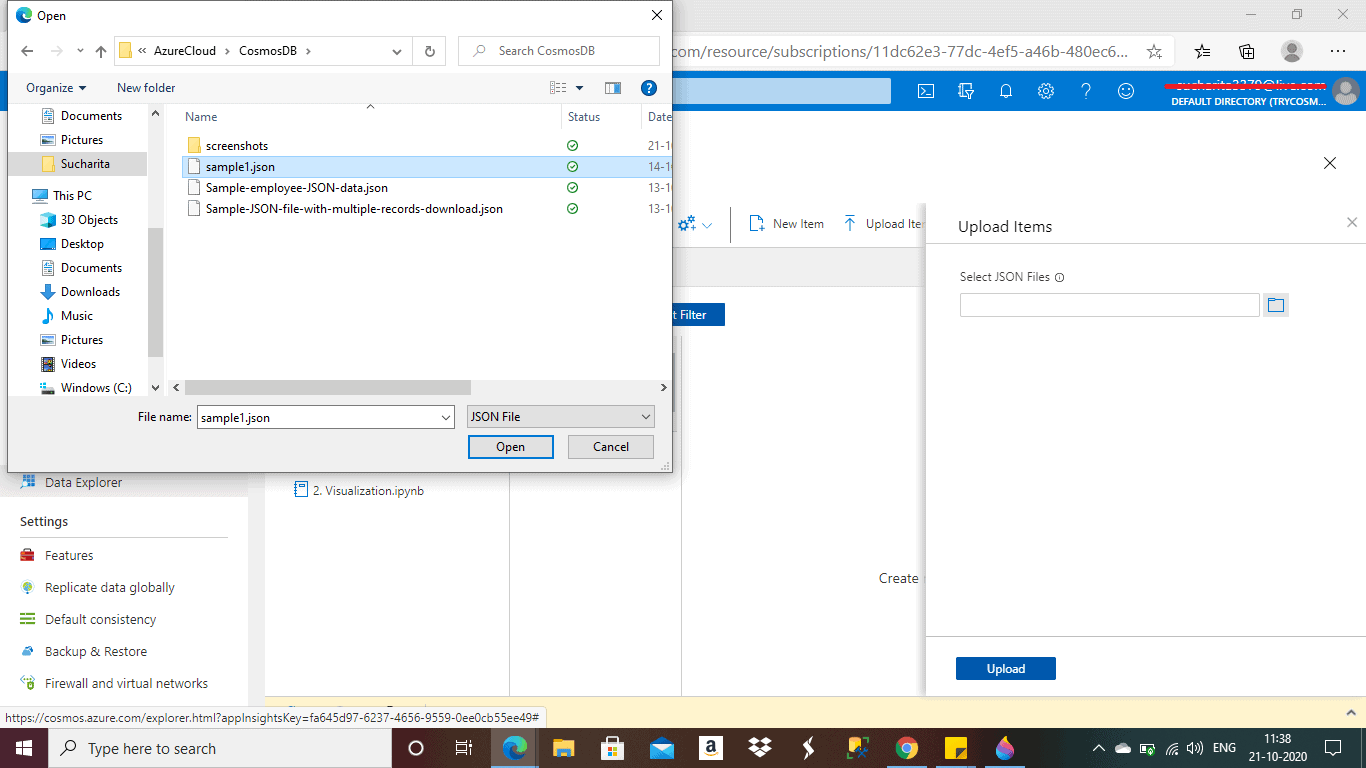Viewport: 1366px width, 768px height.
Task: Open the JSON File type dropdown
Action: pyautogui.click(x=561, y=417)
